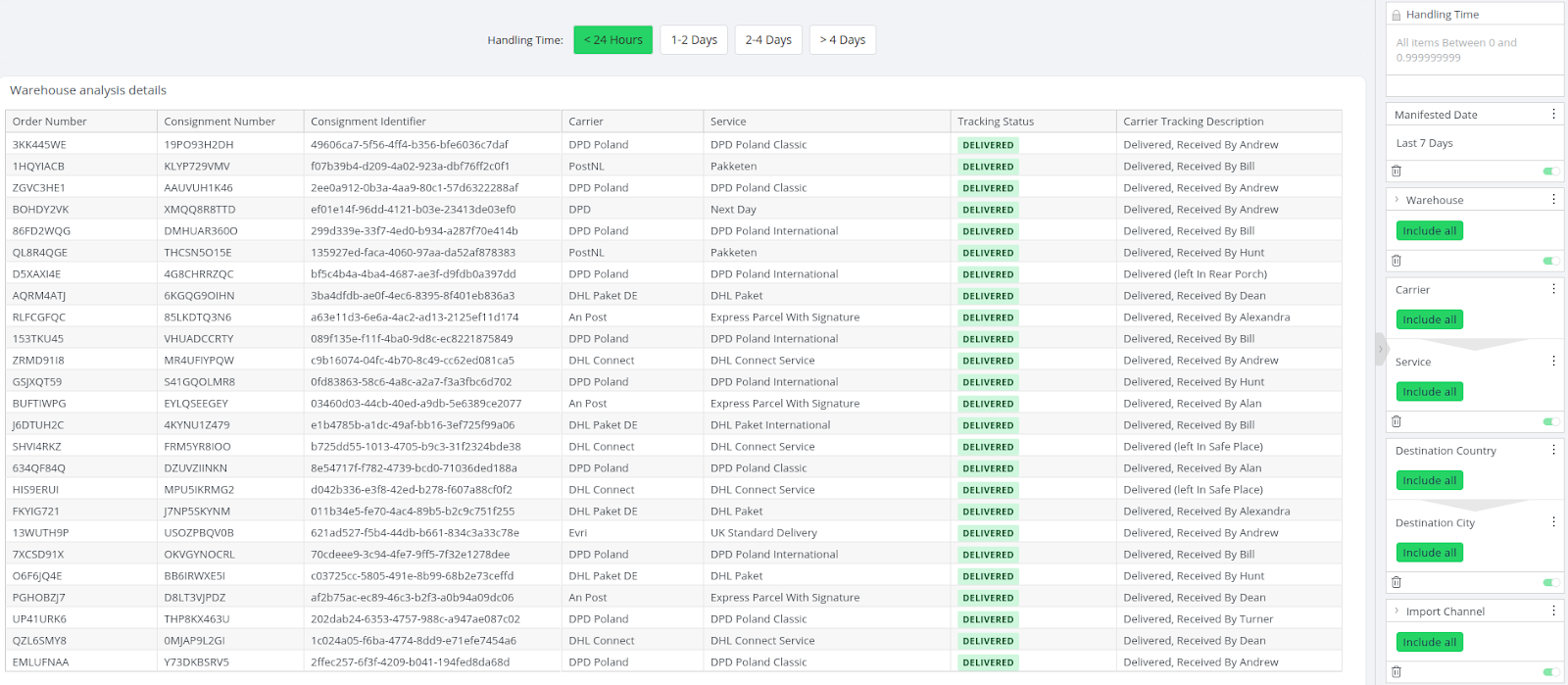Collapse the filter side panel handle
Image resolution: width=1568 pixels, height=685 pixels.
point(1380,349)
